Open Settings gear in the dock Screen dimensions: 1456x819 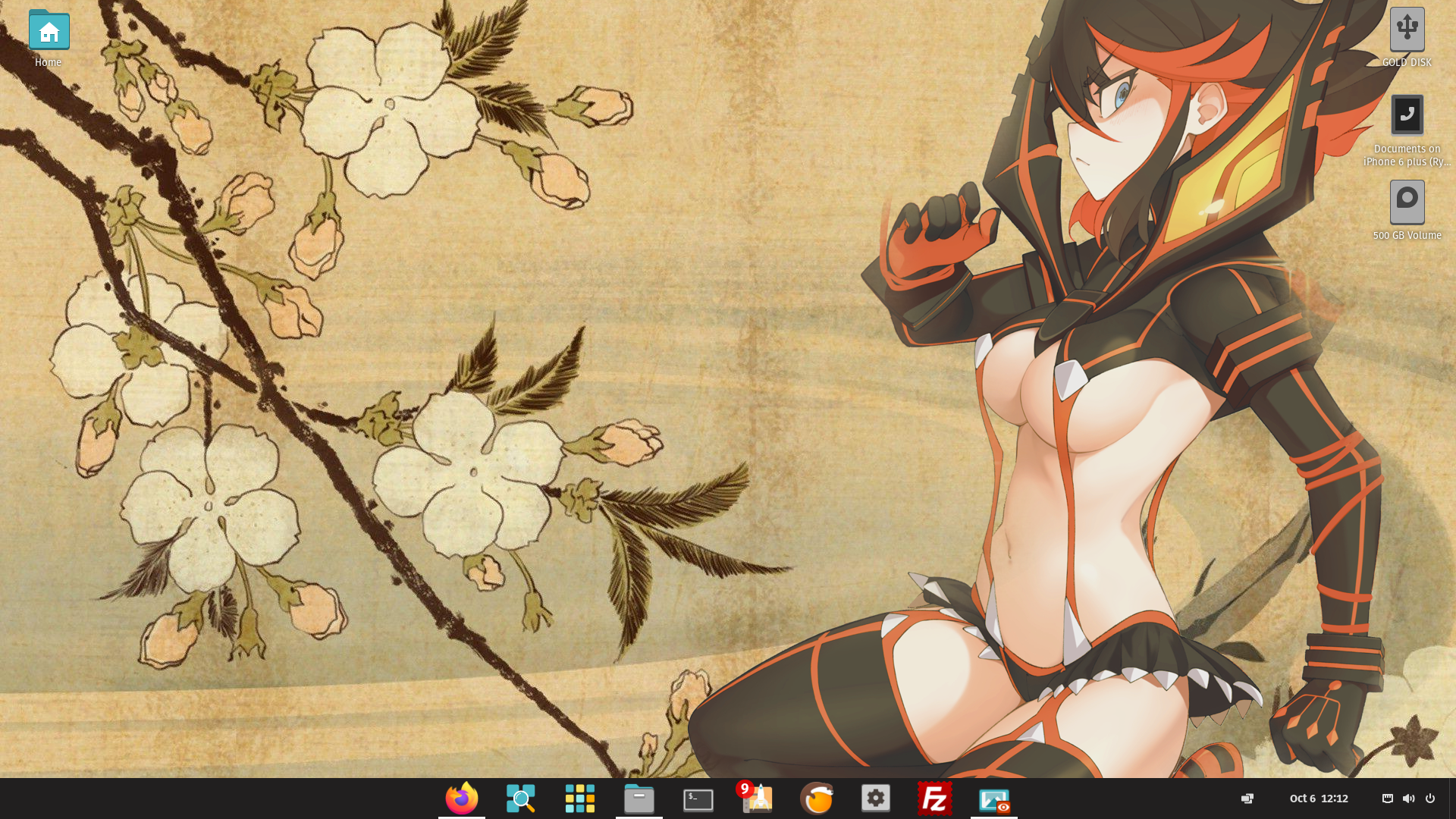pyautogui.click(x=875, y=798)
